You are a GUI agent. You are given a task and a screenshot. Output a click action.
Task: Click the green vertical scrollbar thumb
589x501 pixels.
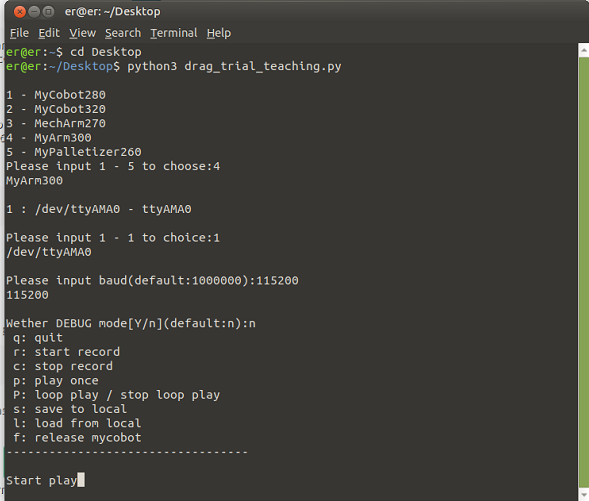583,272
